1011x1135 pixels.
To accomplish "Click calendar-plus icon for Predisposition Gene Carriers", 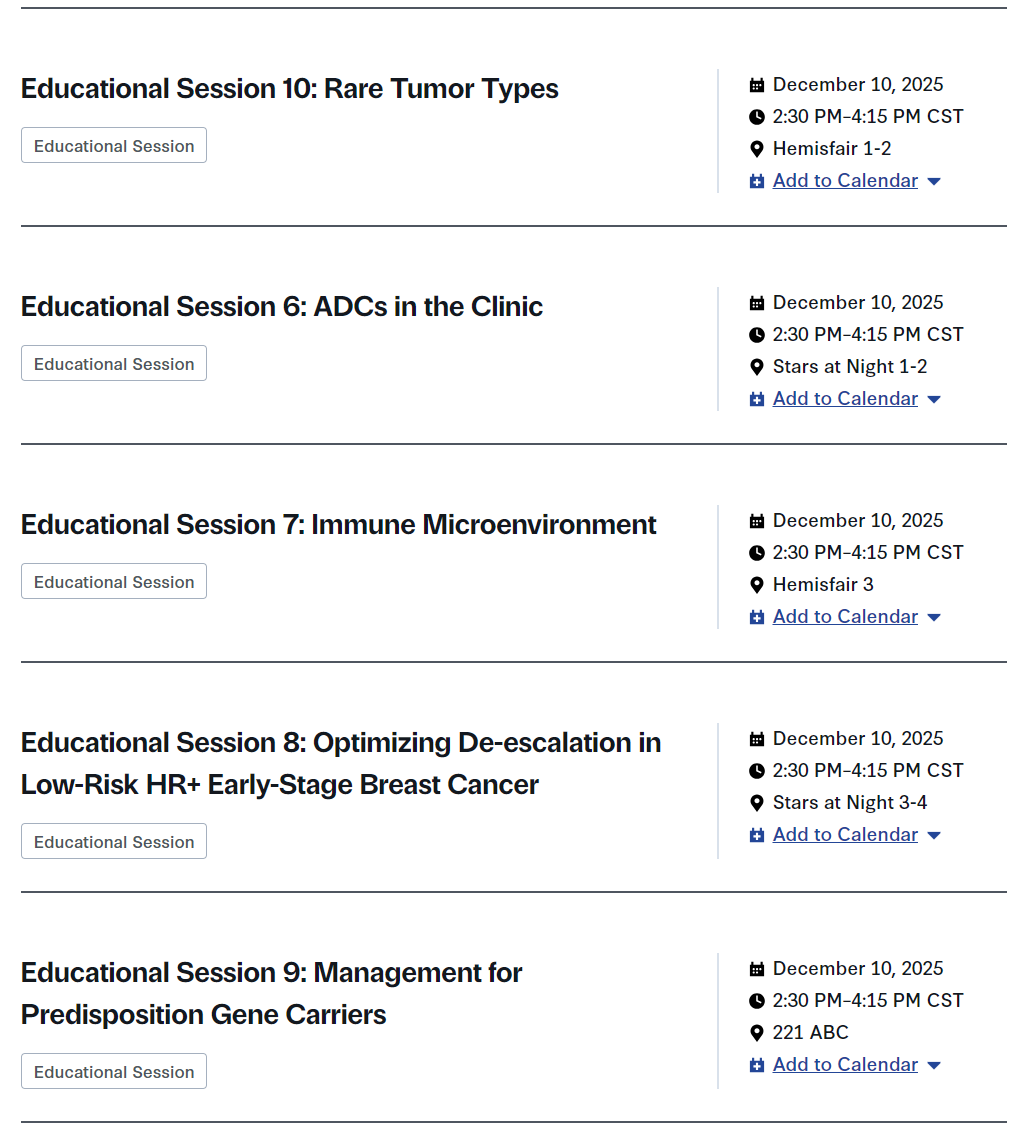I will pyautogui.click(x=757, y=1065).
